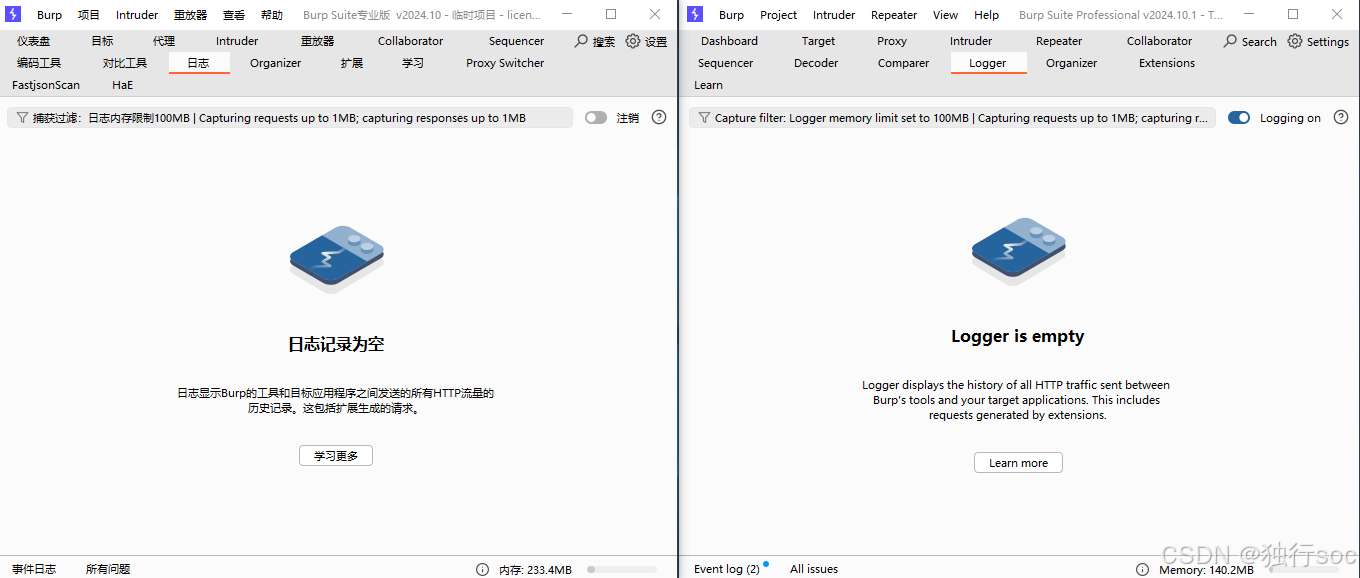Click the funnel icon beside Capture filter
The image size is (1360, 578).
(703, 118)
